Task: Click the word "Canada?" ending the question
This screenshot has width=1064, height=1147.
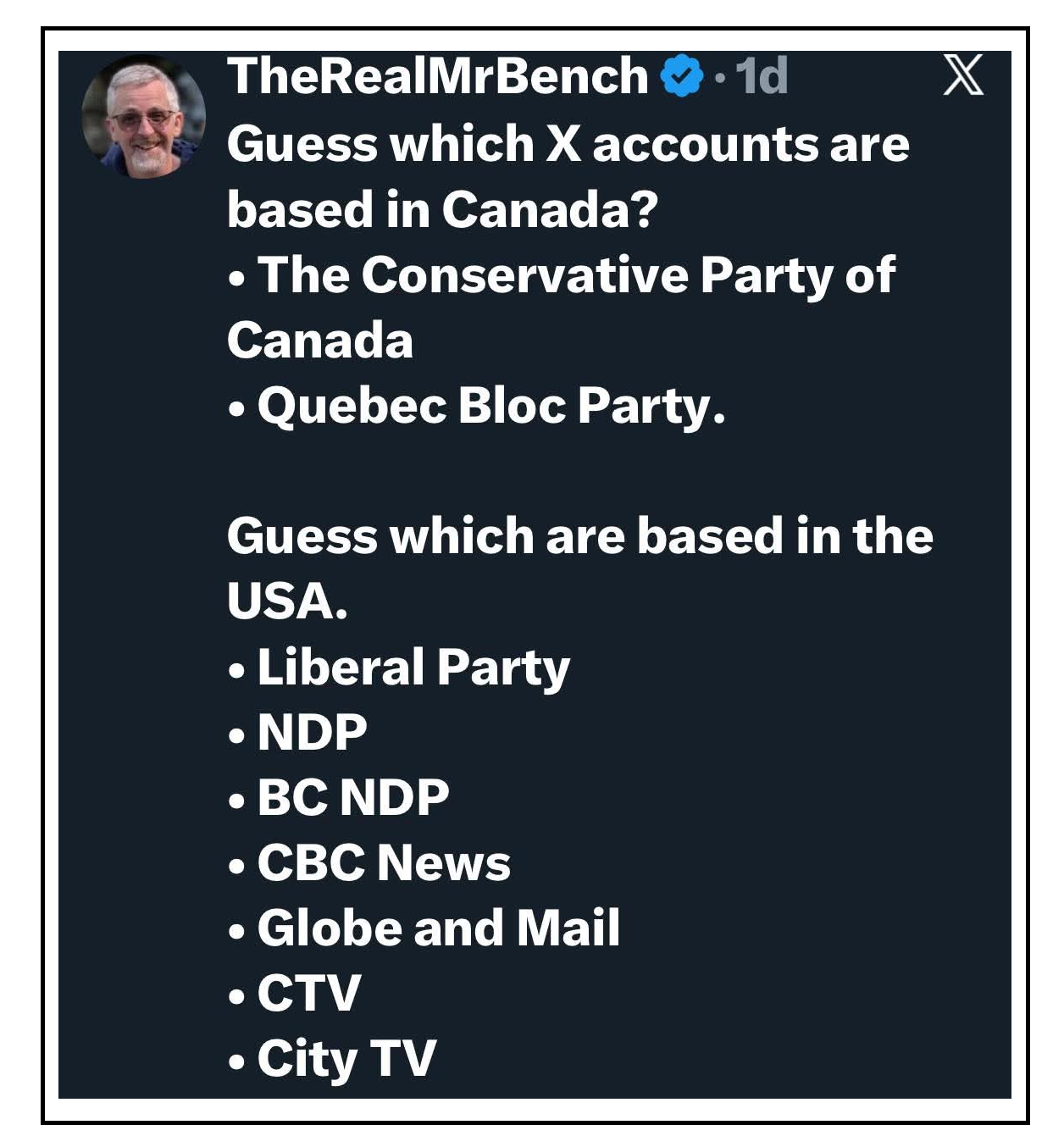Action: click(x=550, y=209)
